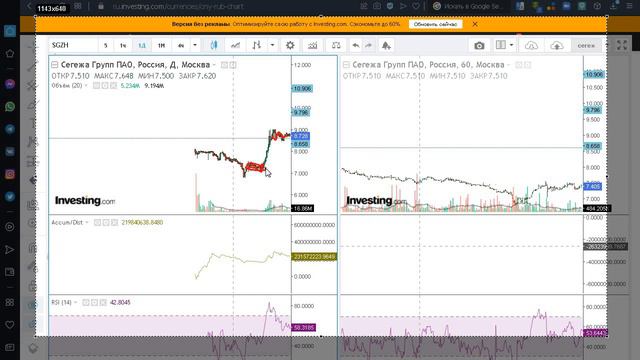Select the 5 minute interval

[105, 45]
